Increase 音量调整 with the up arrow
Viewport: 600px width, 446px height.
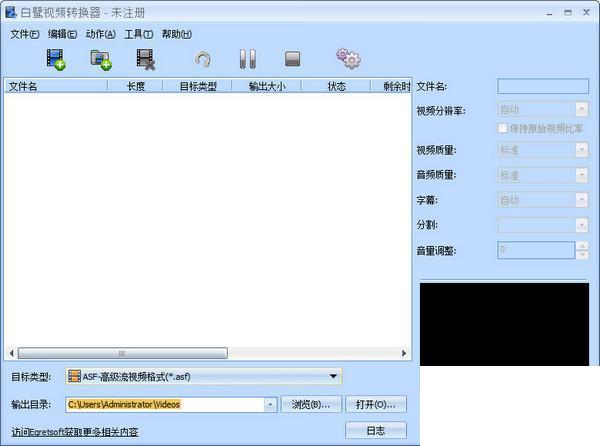coord(582,246)
